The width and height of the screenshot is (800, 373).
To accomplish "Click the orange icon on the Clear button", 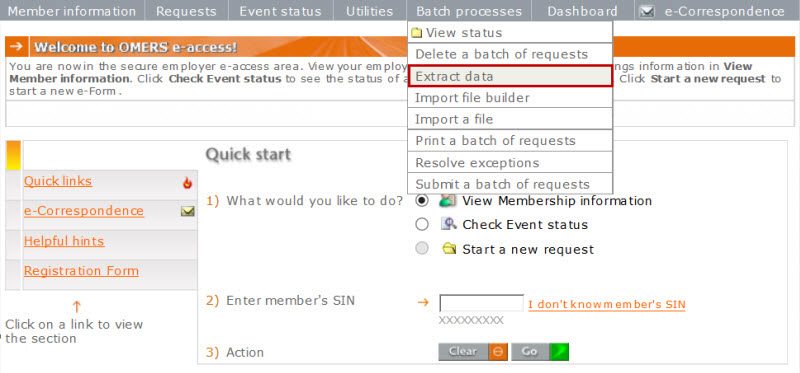I will tap(498, 352).
